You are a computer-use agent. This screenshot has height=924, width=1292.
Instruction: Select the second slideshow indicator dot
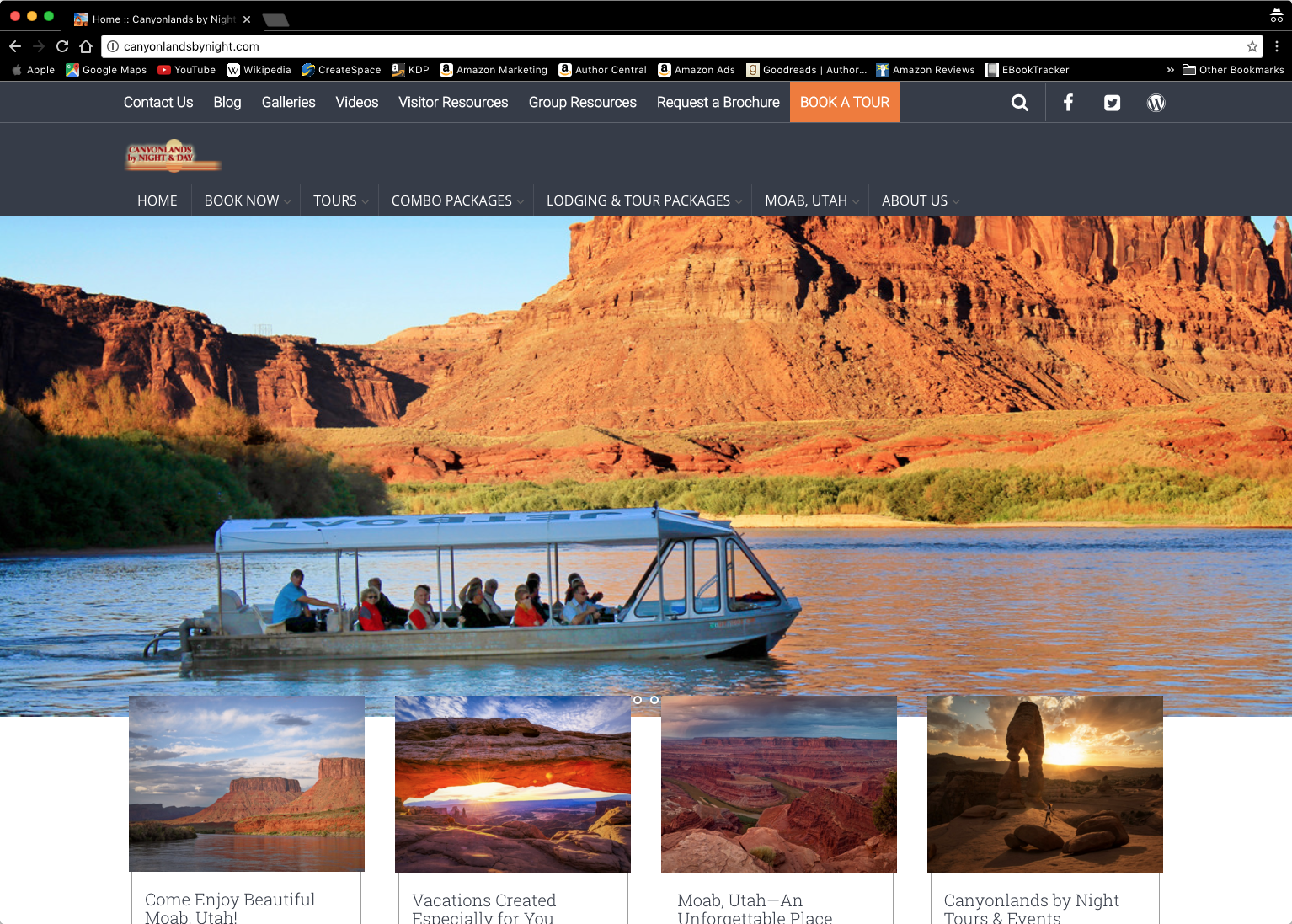(654, 700)
